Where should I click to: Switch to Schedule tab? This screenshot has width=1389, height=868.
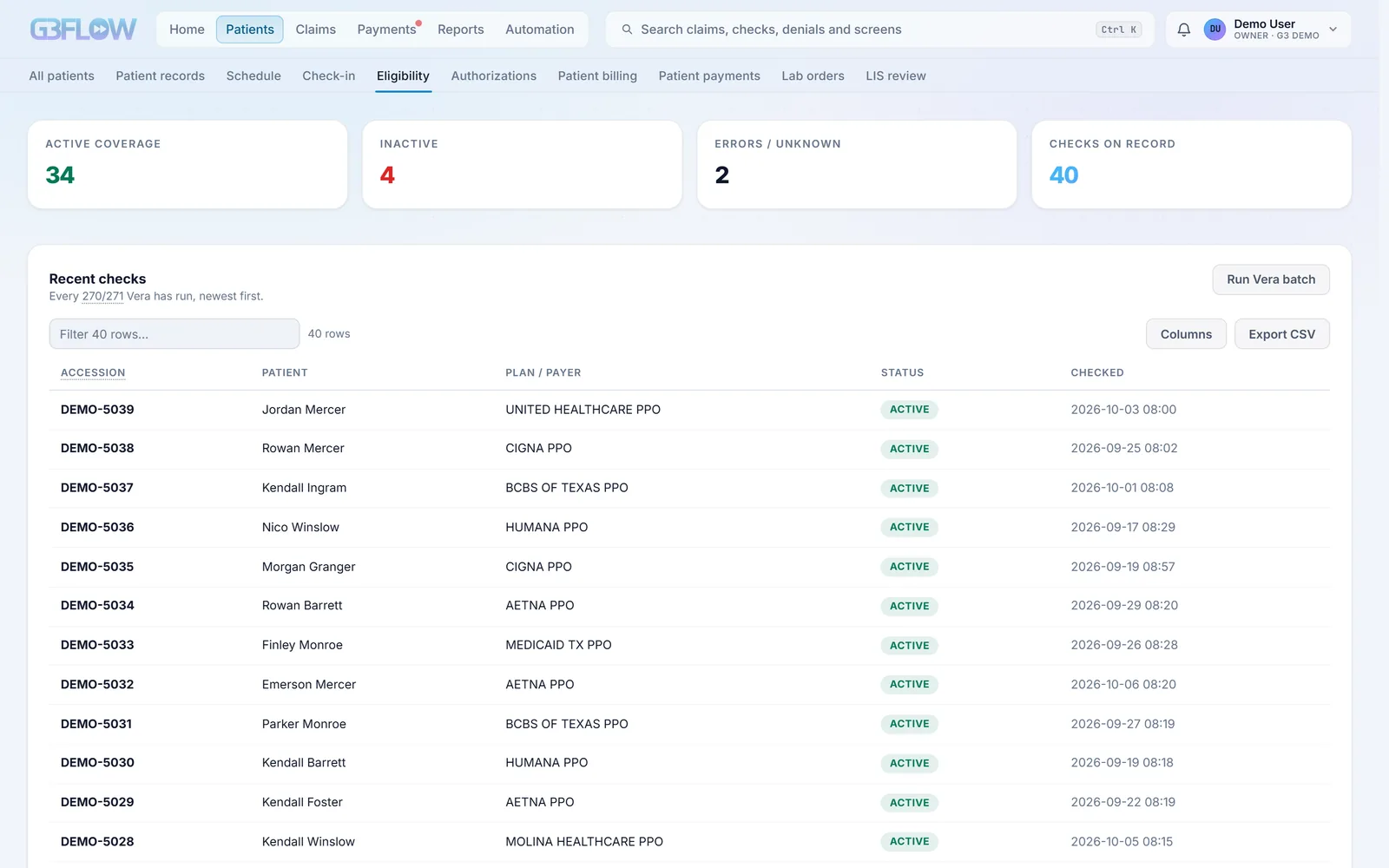point(253,76)
